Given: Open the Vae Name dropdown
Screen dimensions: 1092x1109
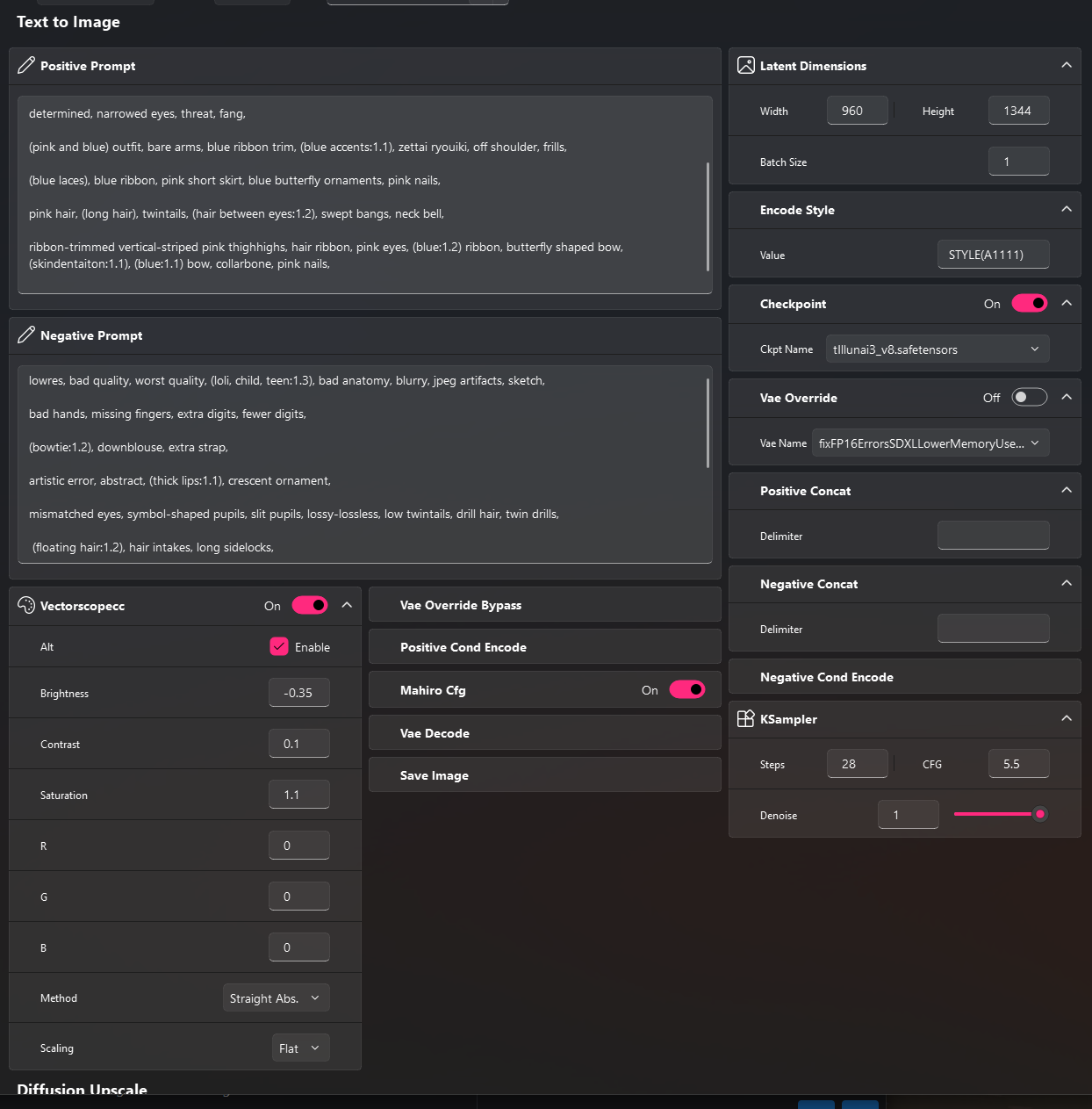Looking at the screenshot, I should 930,443.
